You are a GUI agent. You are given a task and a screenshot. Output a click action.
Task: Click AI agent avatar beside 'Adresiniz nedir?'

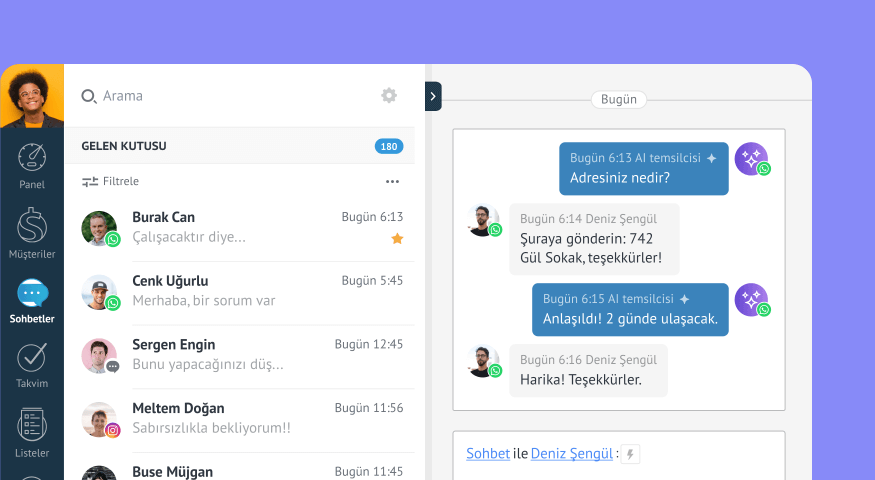[x=752, y=159]
